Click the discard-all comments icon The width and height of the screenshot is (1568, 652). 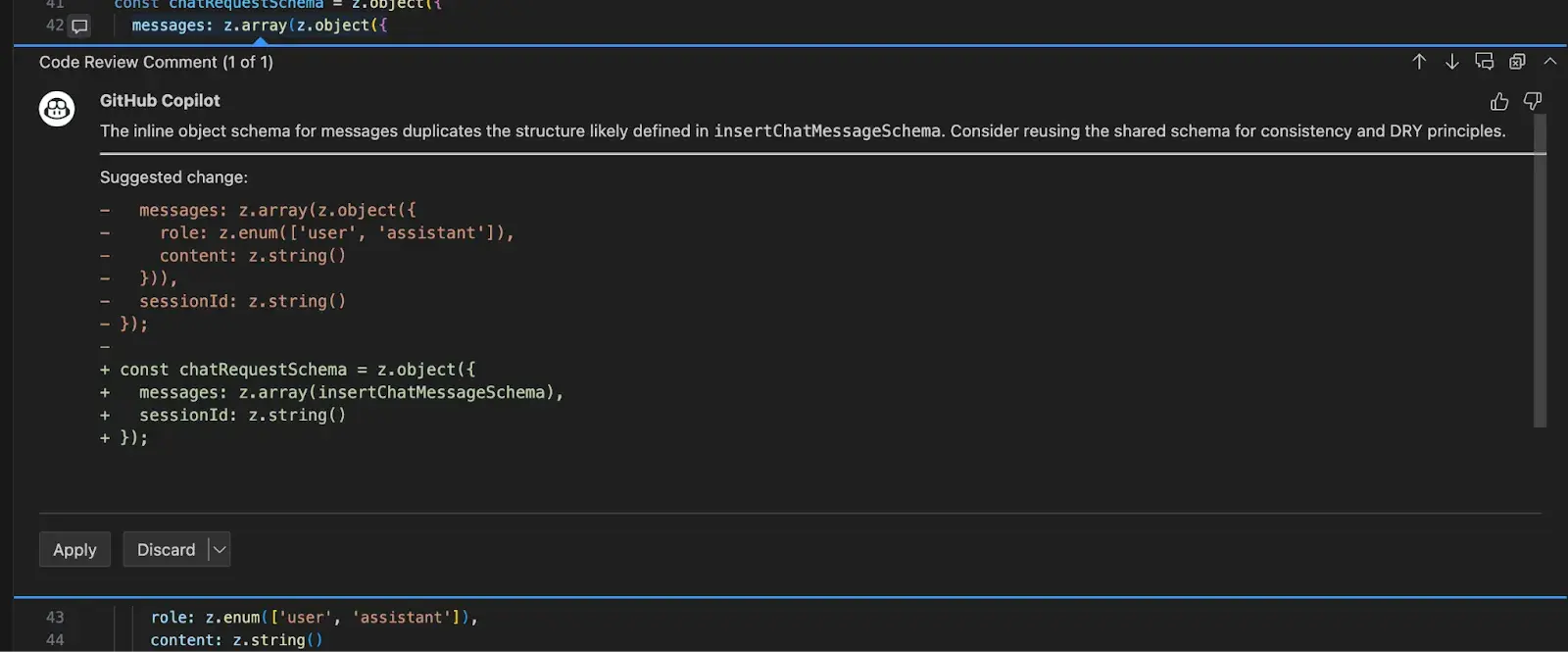coord(1517,62)
